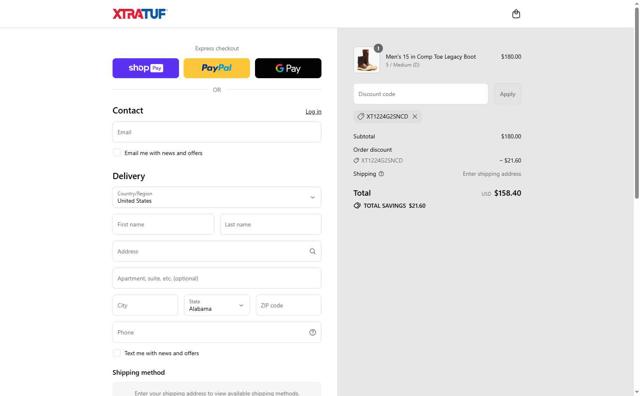The image size is (640, 396).
Task: Click the Discount code input field
Action: coord(420,94)
